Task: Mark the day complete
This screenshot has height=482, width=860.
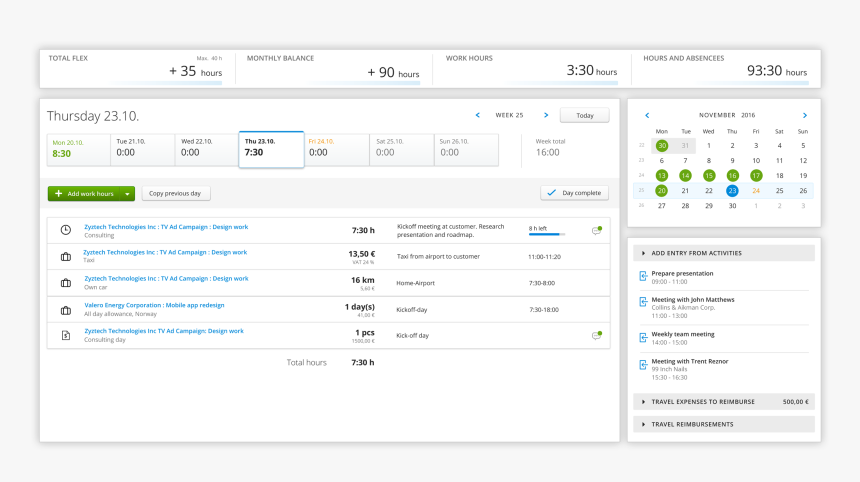Action: point(574,193)
